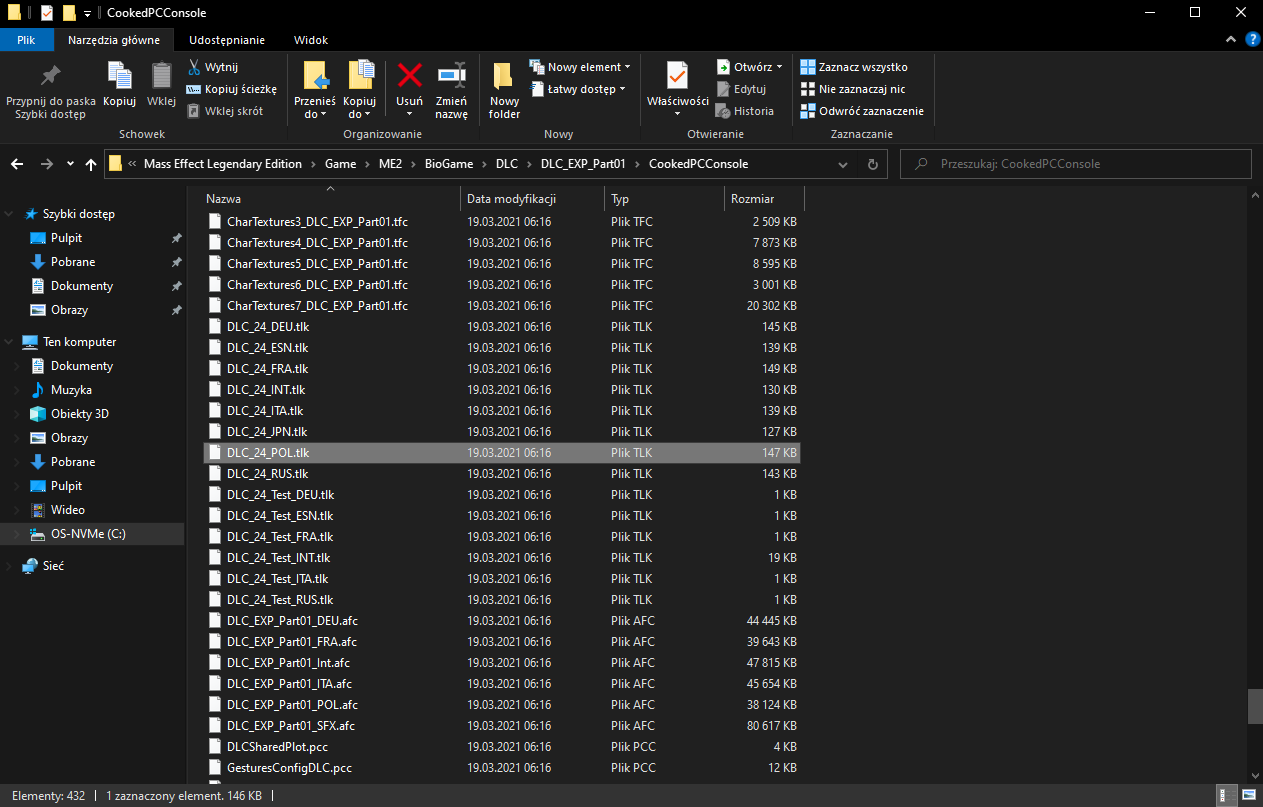Switch to Widok tab
1263x807 pixels.
(x=311, y=40)
